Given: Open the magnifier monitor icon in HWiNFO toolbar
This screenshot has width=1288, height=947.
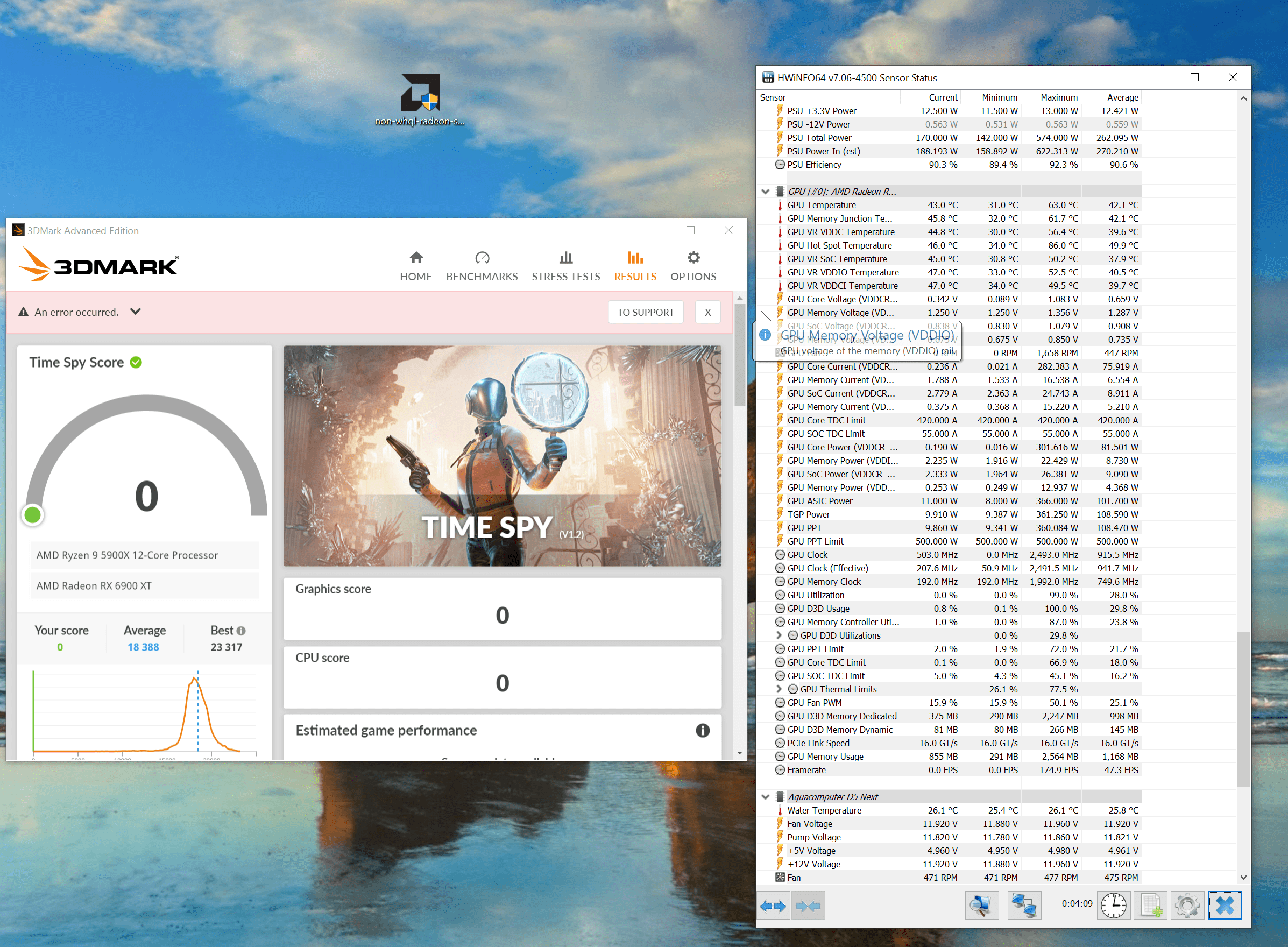Looking at the screenshot, I should click(981, 906).
